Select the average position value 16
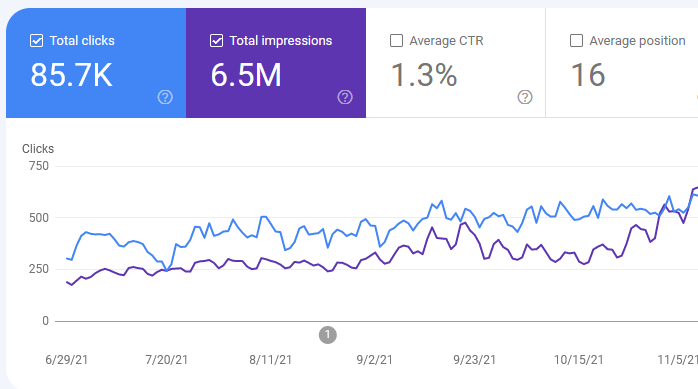 point(588,75)
